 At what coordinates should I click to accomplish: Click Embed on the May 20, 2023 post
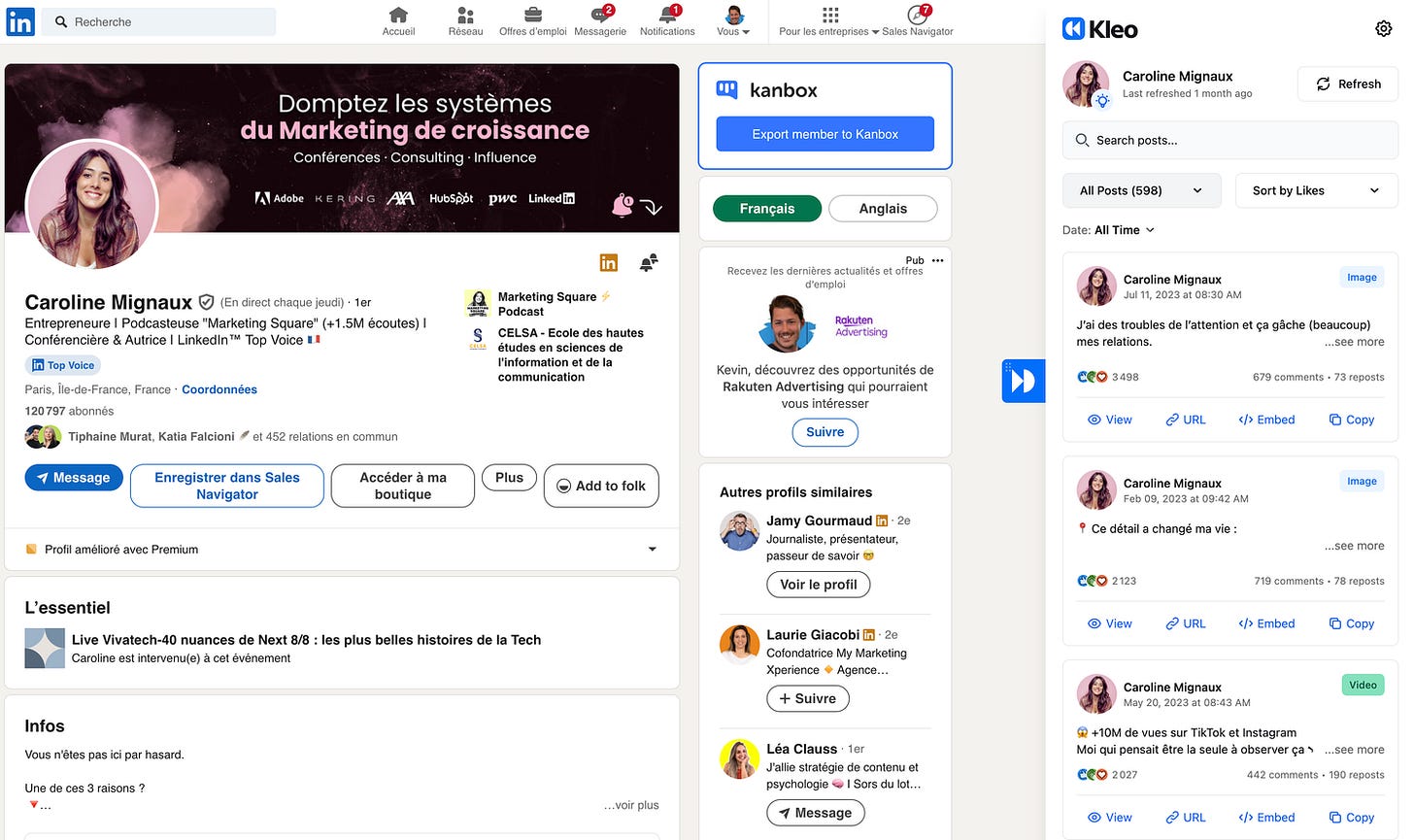[1266, 818]
